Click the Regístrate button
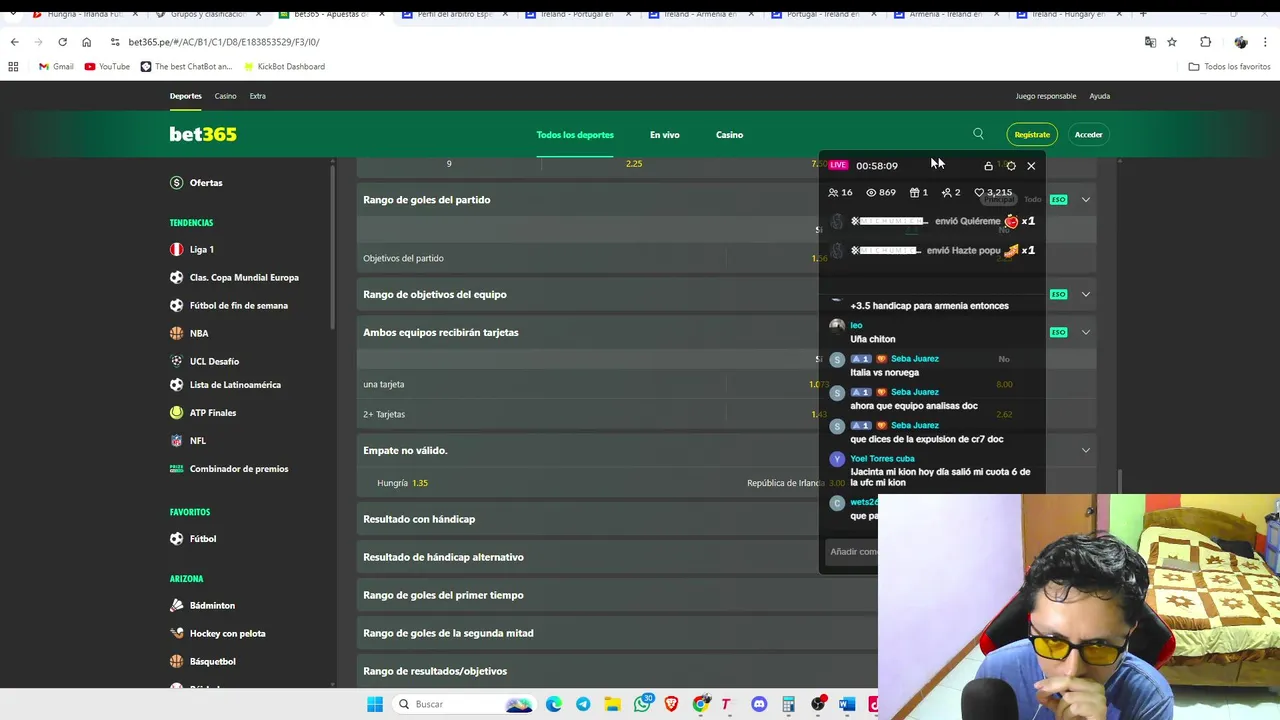This screenshot has width=1280, height=720. coord(1032,134)
